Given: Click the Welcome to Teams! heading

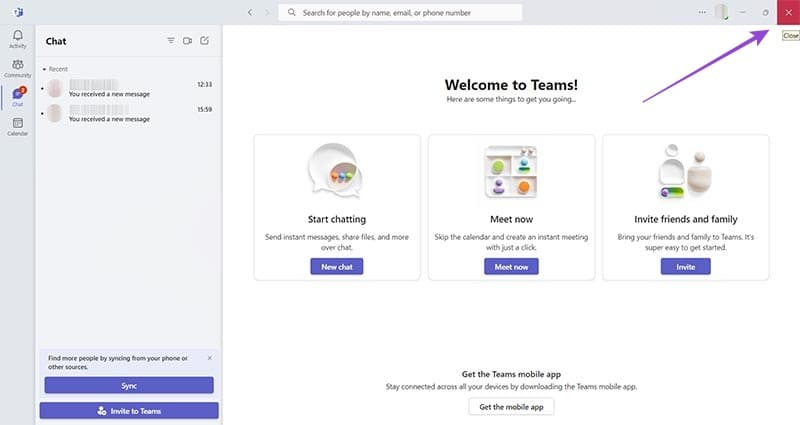Looking at the screenshot, I should click(x=511, y=85).
